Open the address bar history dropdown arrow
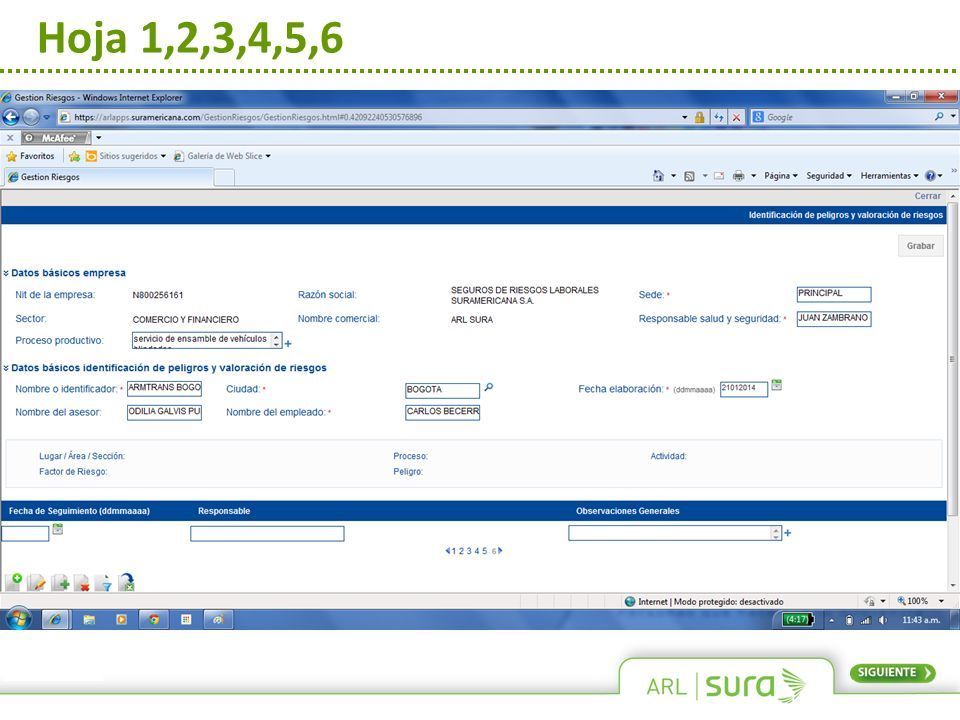 click(684, 117)
